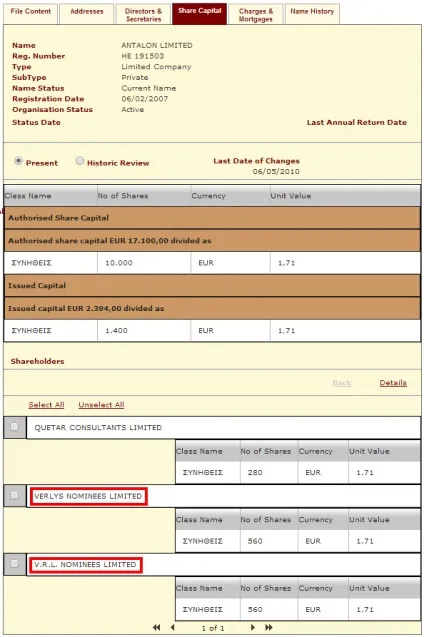Select the Present radio button
The height and width of the screenshot is (637, 424).
click(18, 161)
